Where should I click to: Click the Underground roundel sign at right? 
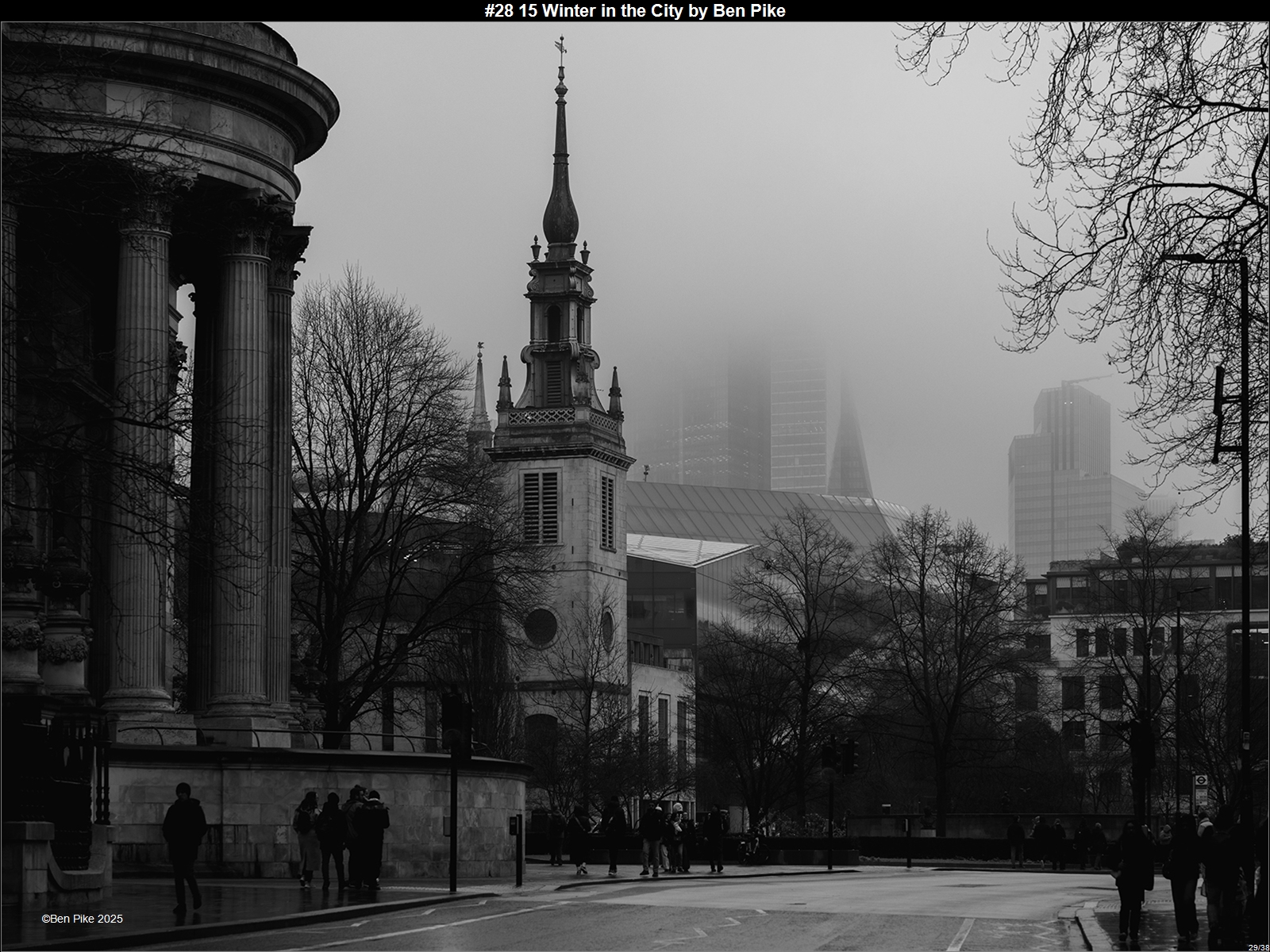pyautogui.click(x=1200, y=780)
